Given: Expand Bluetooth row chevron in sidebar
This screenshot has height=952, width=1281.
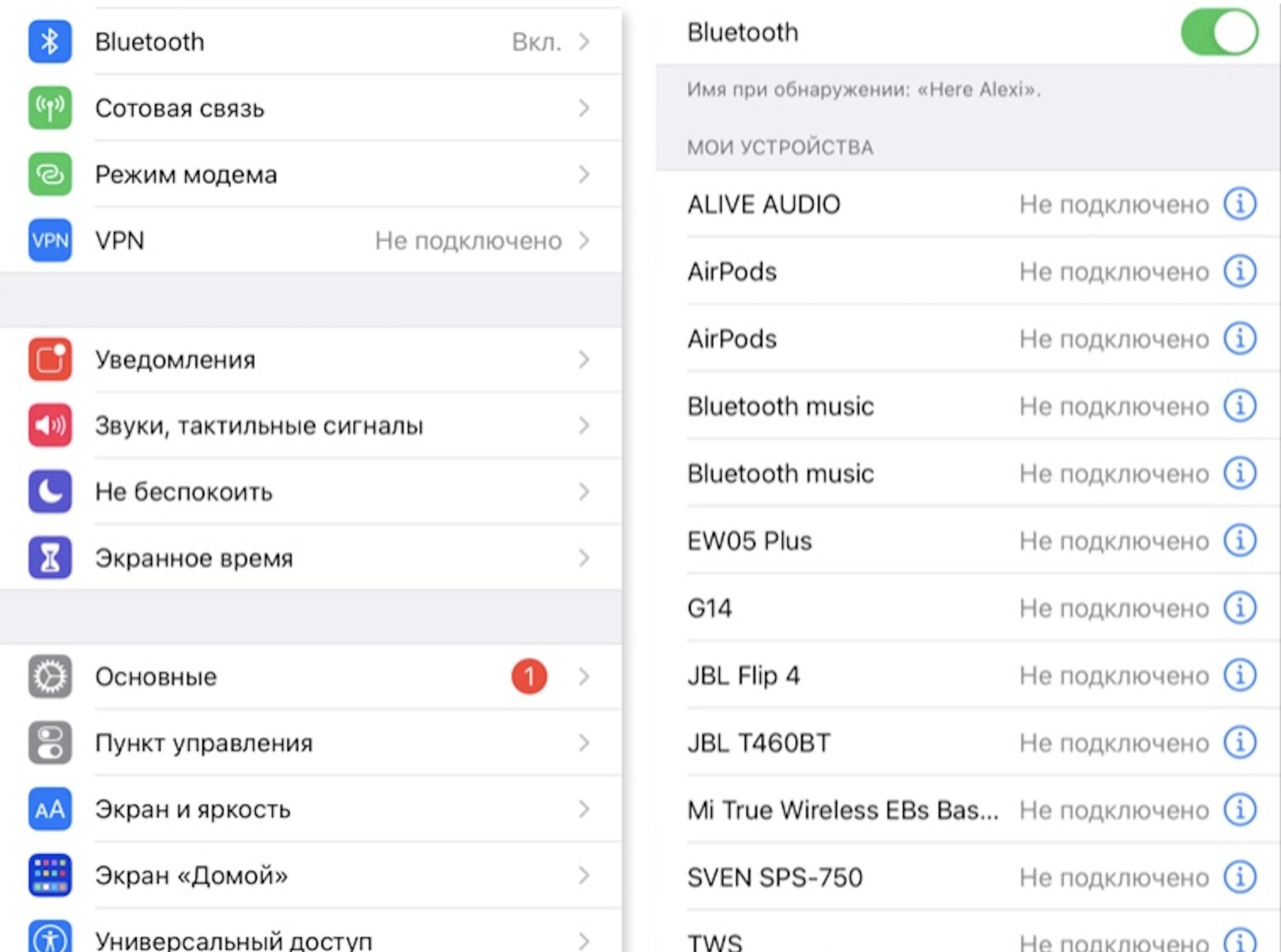Looking at the screenshot, I should tap(584, 41).
